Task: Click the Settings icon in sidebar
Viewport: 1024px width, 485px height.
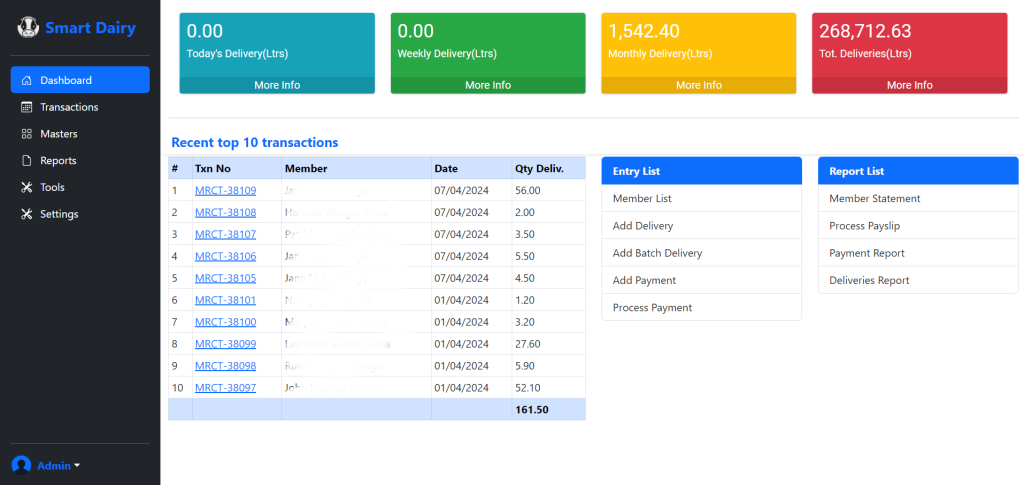Action: [27, 214]
